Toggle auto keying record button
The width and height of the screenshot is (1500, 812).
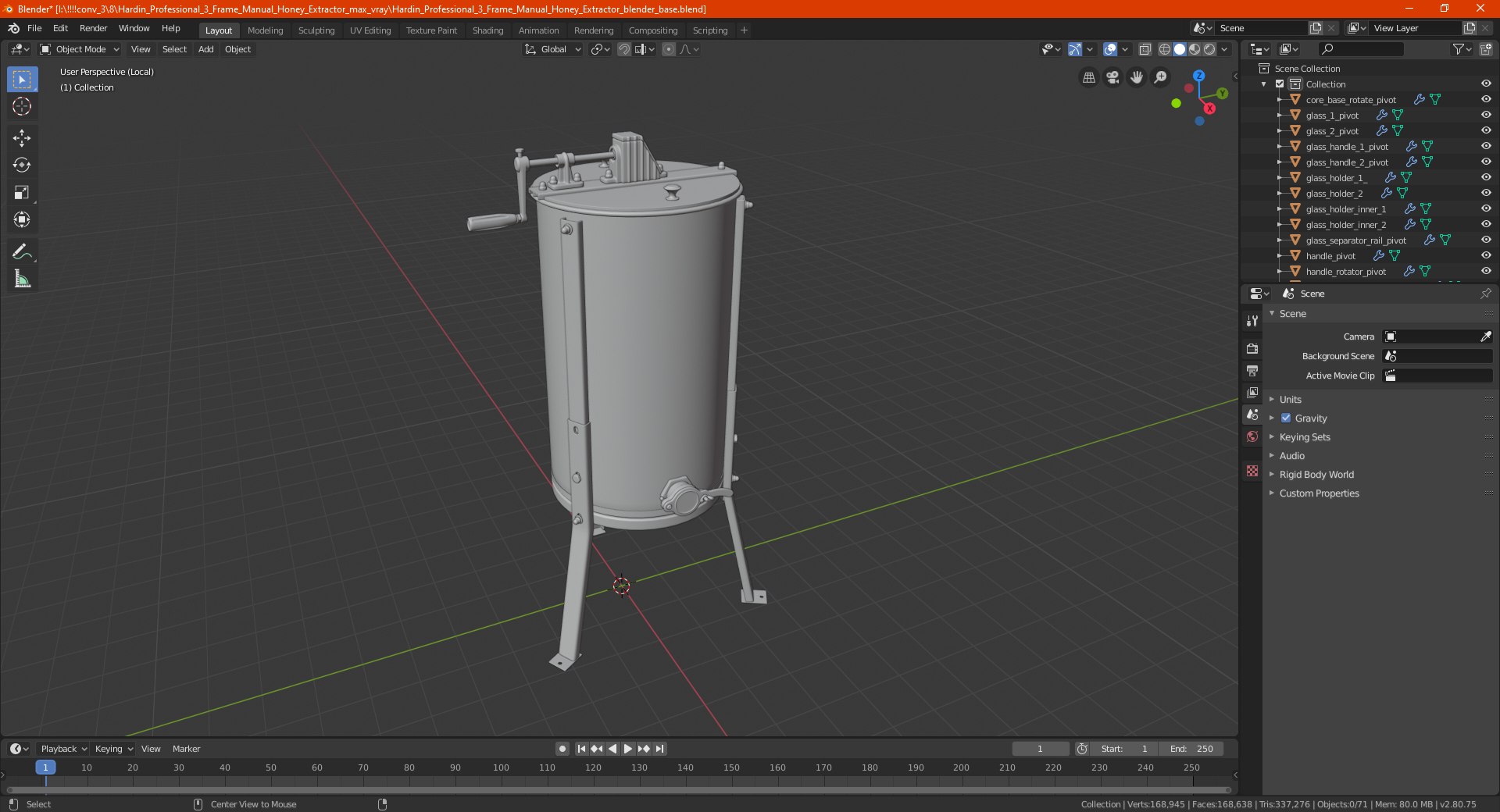click(x=562, y=749)
